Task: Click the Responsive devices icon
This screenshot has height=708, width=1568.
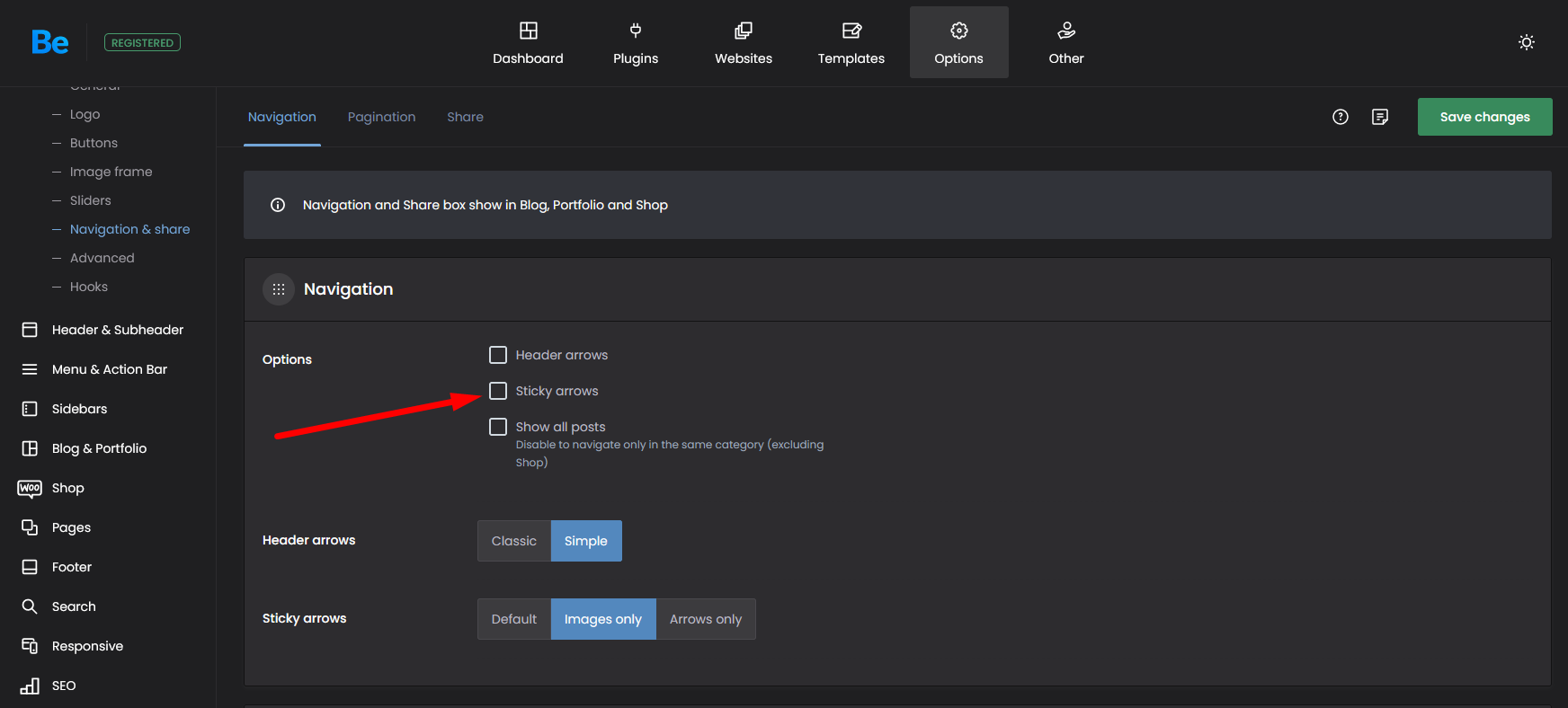Action: (30, 646)
